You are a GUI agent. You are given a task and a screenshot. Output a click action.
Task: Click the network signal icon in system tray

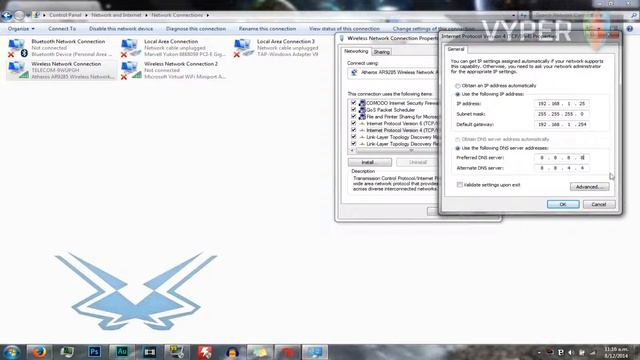pyautogui.click(x=592, y=352)
